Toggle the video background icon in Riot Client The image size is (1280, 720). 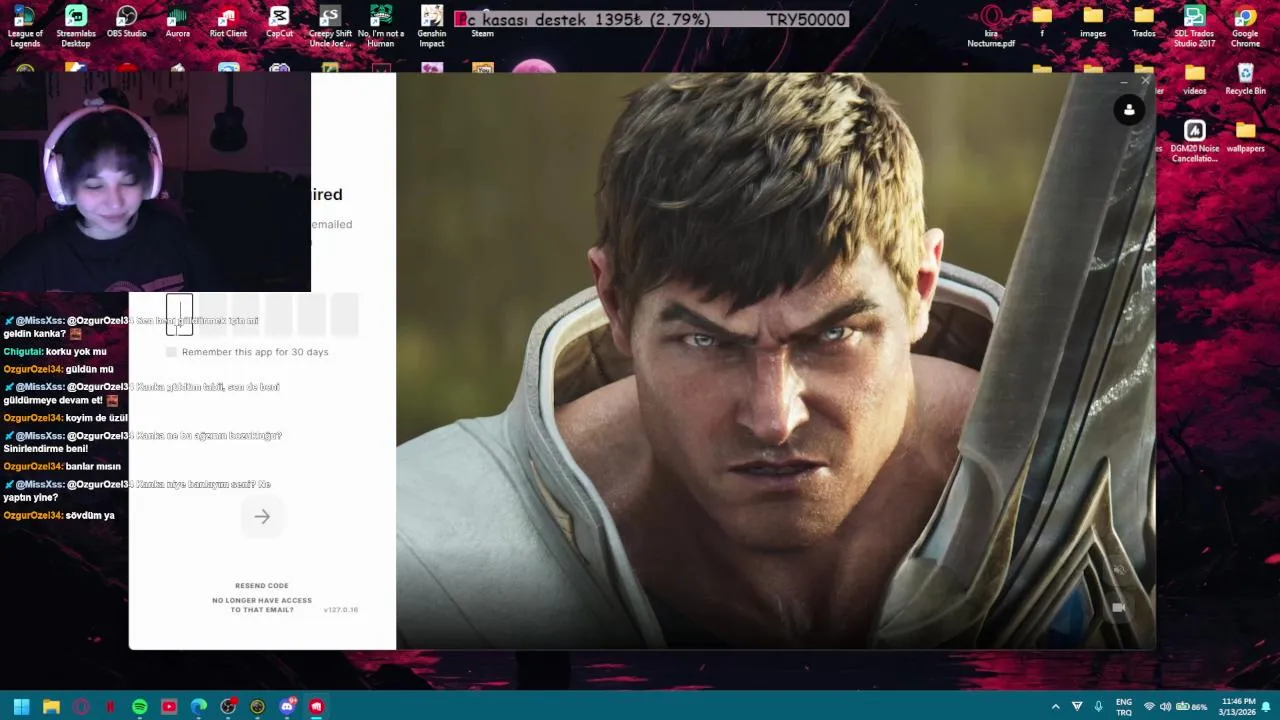1119,607
